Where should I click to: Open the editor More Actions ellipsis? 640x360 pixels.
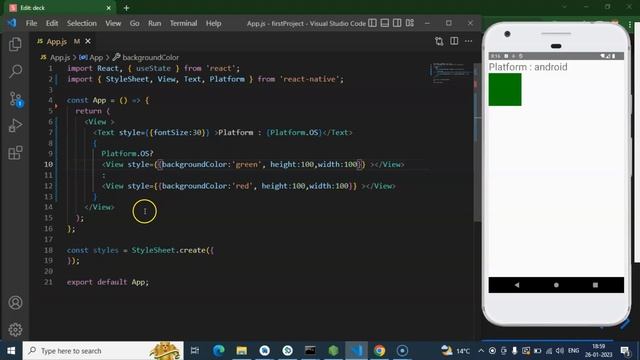pos(469,41)
